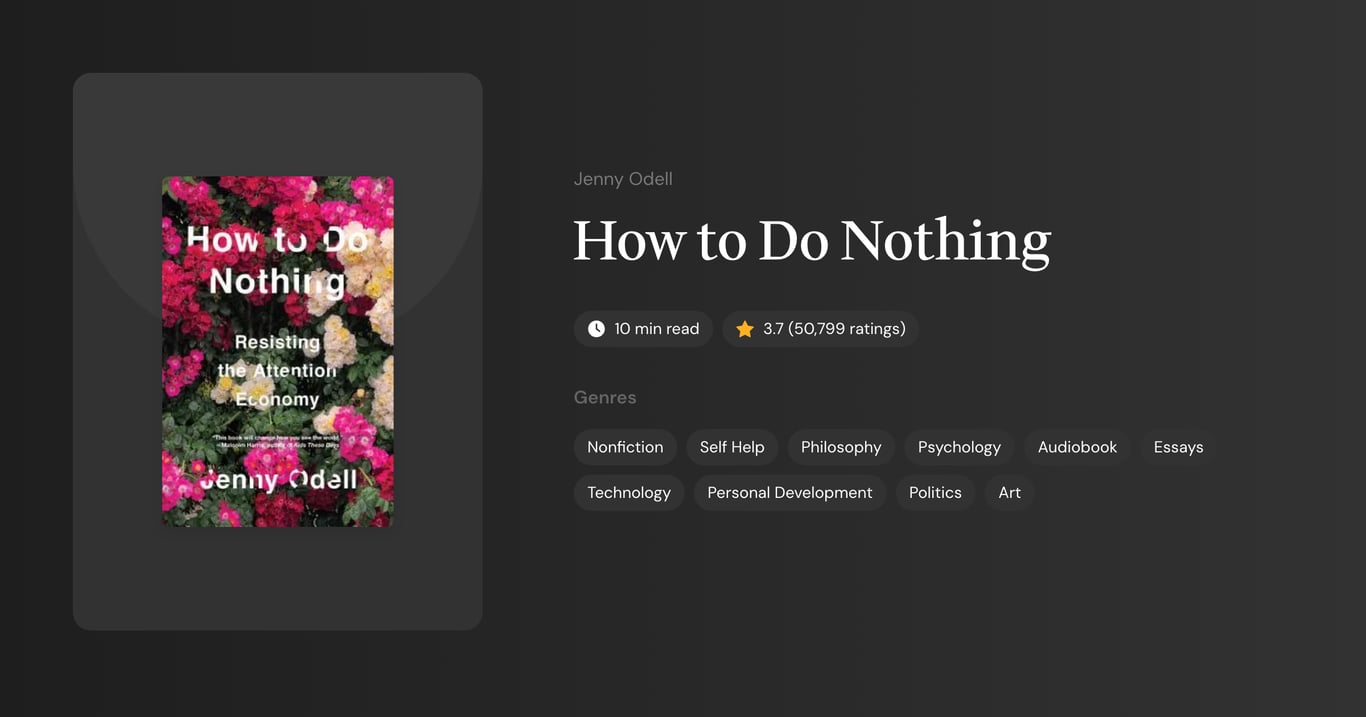Click the clock icon next to reading time
The image size is (1366, 717).
point(595,328)
